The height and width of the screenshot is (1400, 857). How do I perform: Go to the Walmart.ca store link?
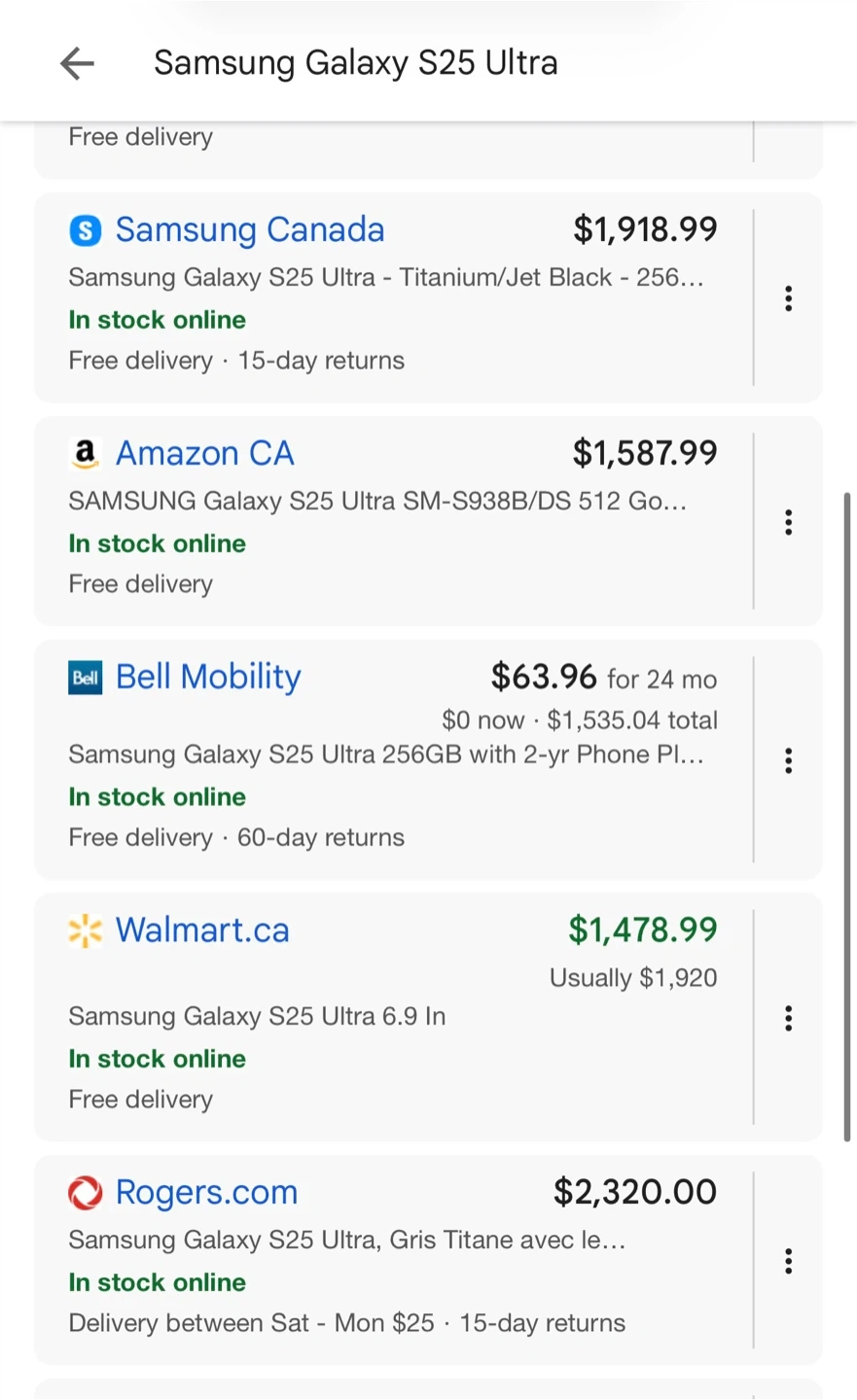[x=202, y=930]
